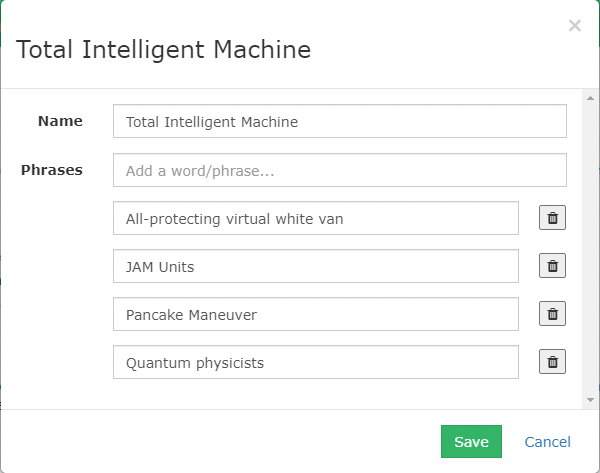Image resolution: width=600 pixels, height=473 pixels.
Task: Edit the "JAM Units" phrase field
Action: [316, 266]
